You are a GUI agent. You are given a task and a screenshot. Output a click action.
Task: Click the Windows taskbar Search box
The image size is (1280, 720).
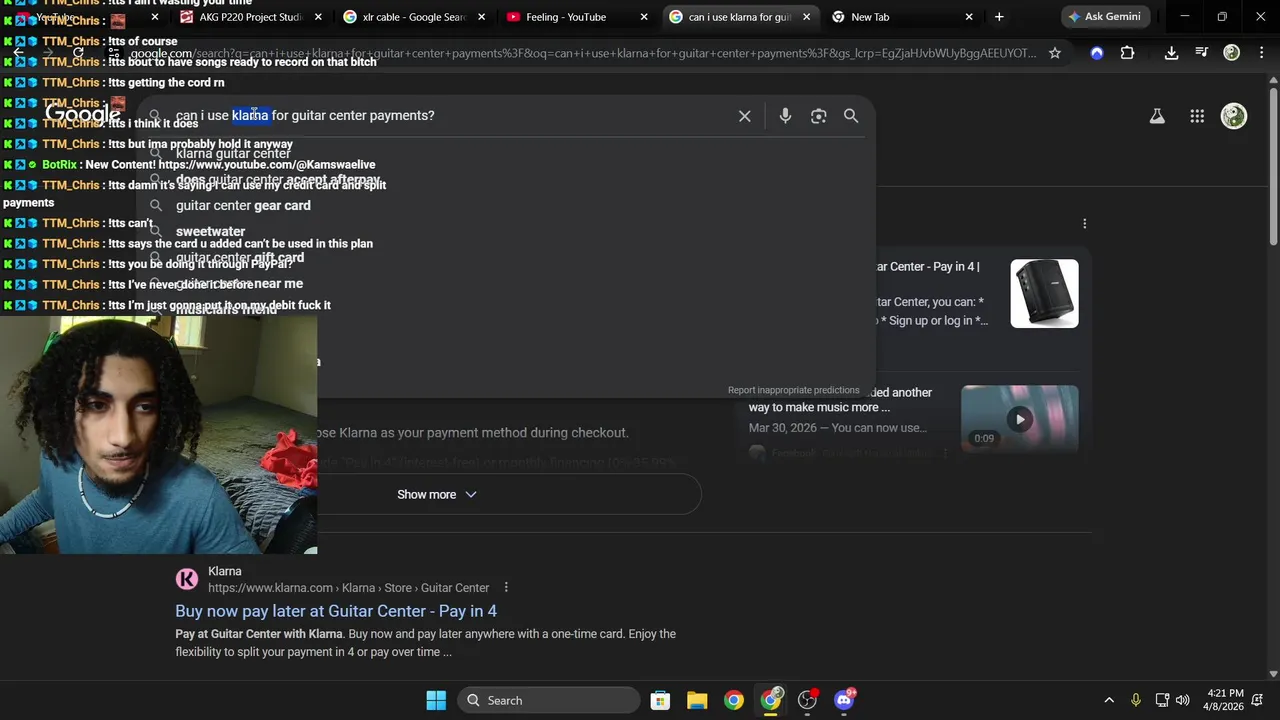click(x=549, y=700)
